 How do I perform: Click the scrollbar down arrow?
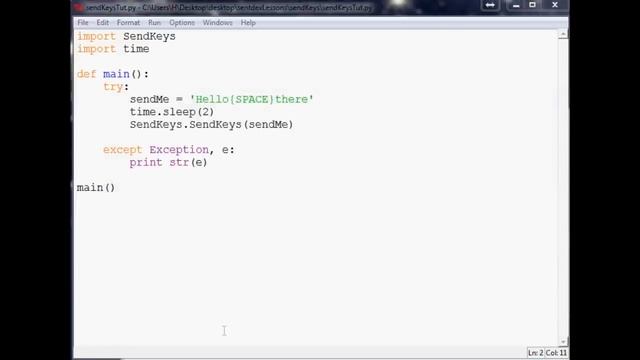(x=563, y=342)
